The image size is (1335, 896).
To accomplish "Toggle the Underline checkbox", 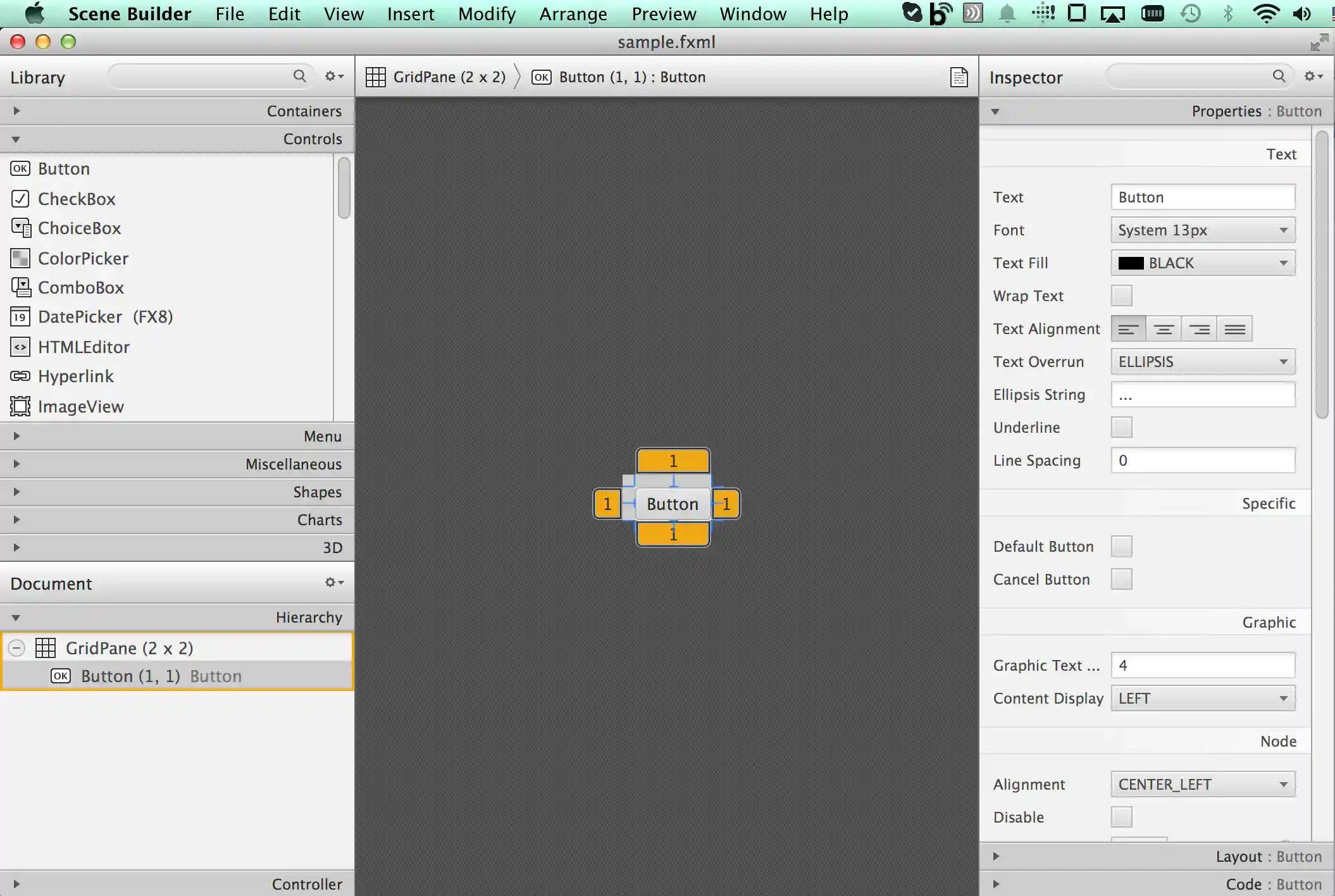I will coord(1121,428).
